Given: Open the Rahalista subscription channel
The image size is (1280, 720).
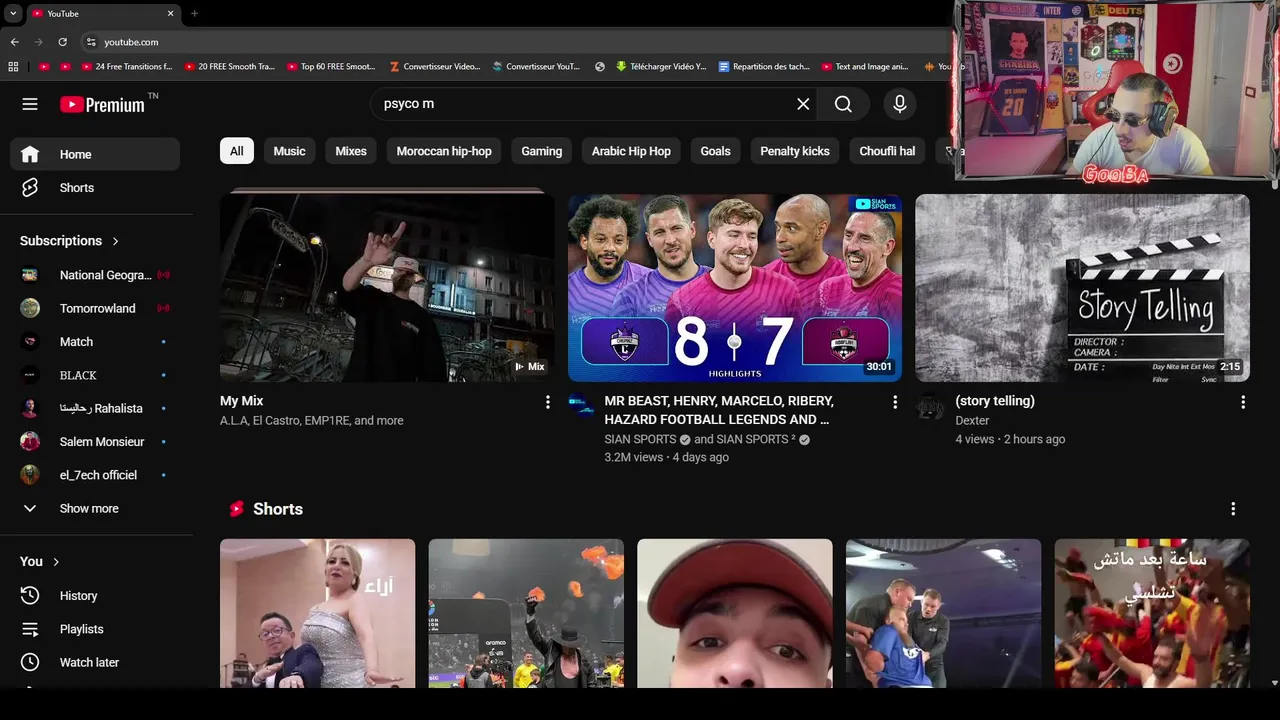Looking at the screenshot, I should [x=95, y=408].
